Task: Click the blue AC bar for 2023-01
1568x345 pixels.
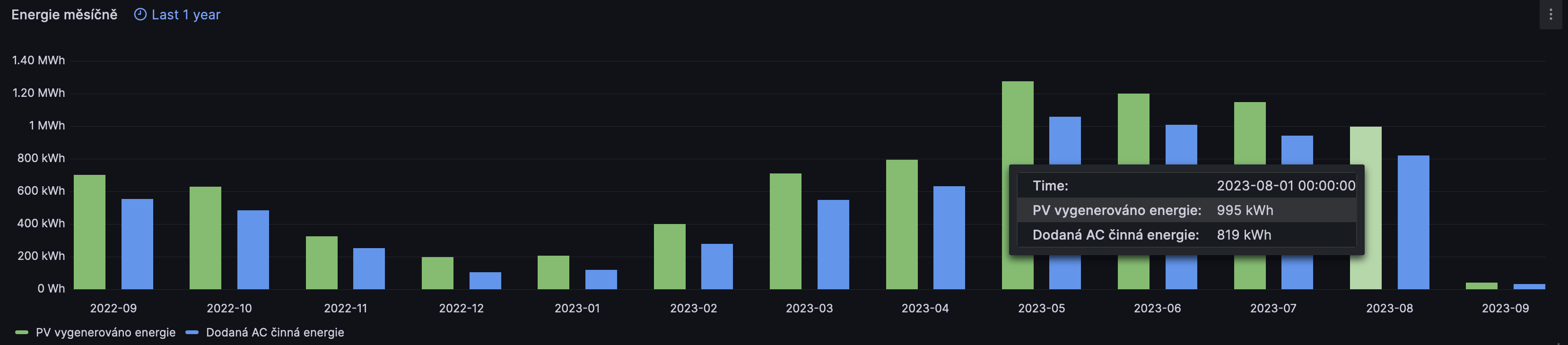Action: 601,279
